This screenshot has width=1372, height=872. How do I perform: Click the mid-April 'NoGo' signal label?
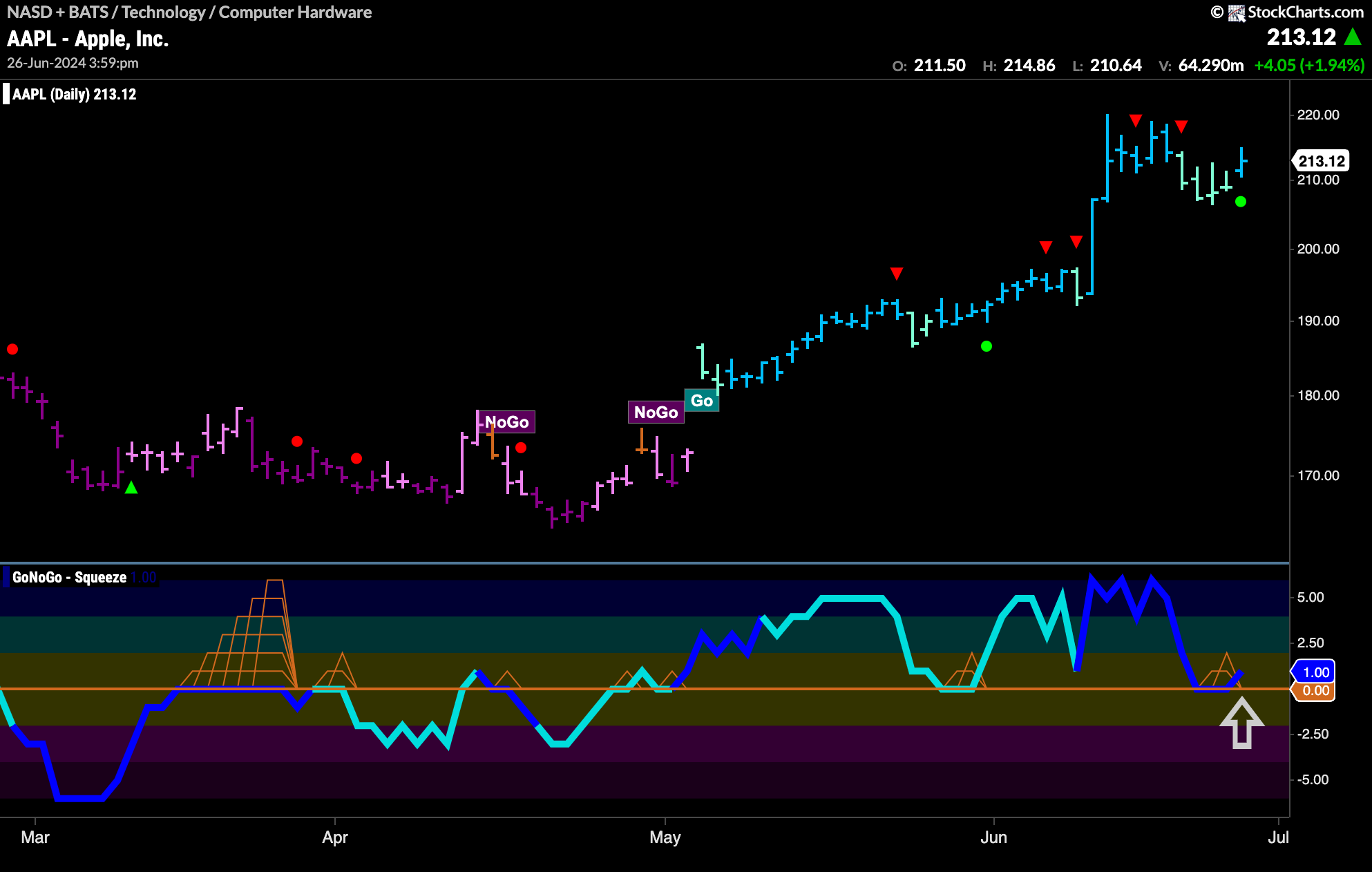(x=506, y=422)
